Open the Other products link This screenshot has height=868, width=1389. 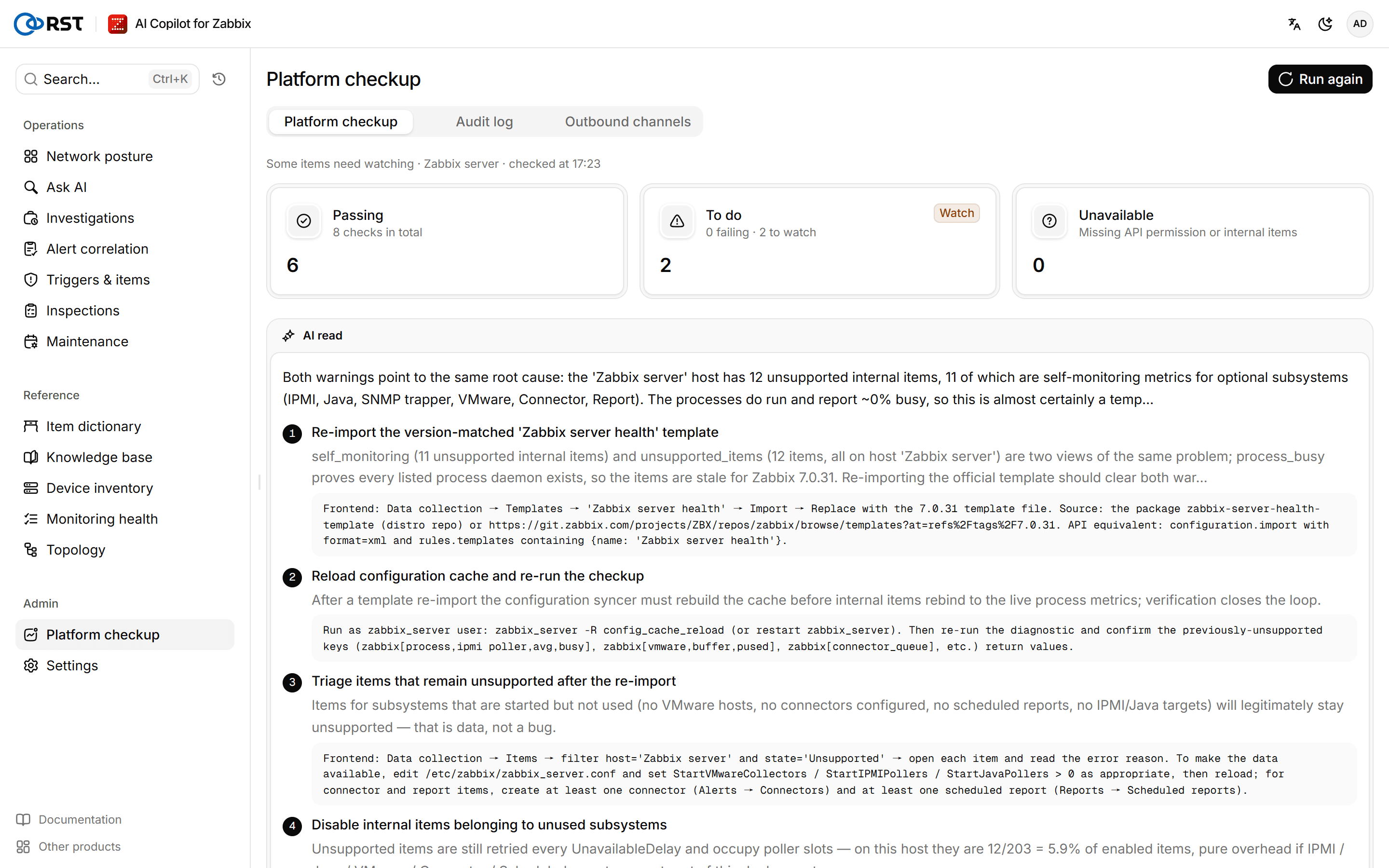click(69, 846)
